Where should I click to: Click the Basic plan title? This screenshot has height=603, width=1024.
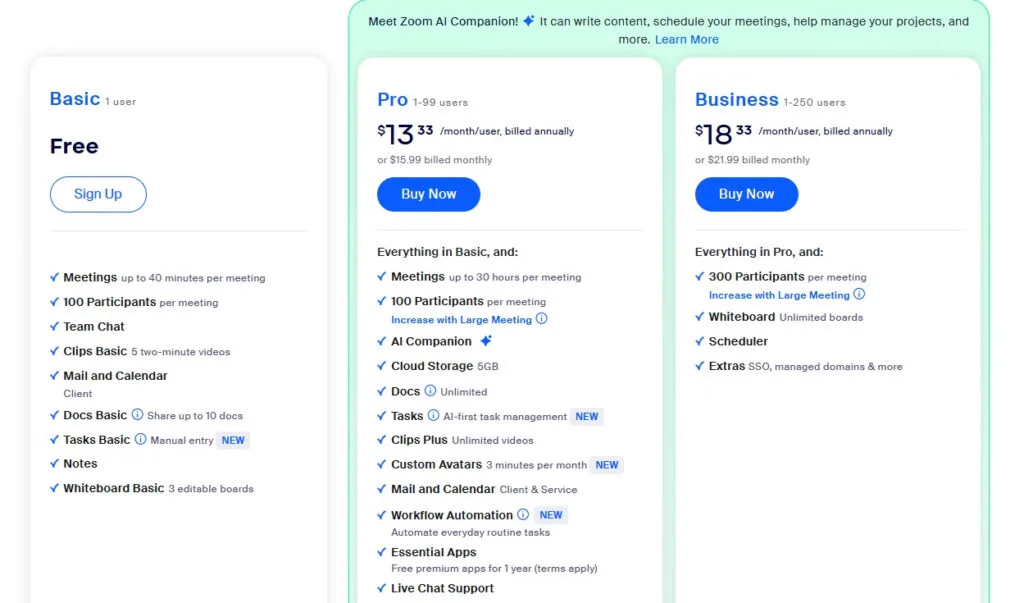tap(75, 99)
